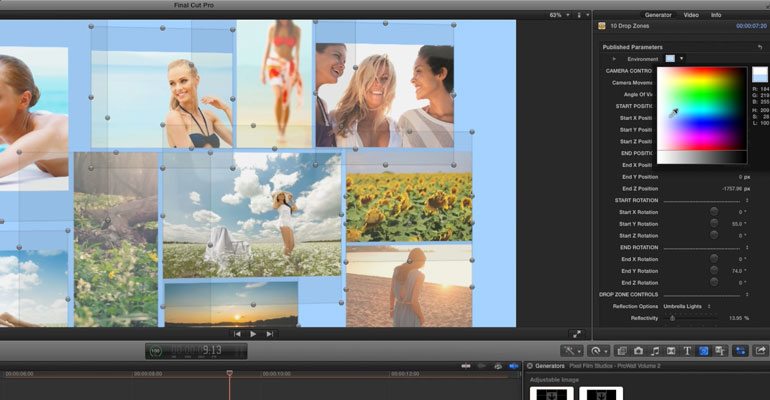Image resolution: width=770 pixels, height=400 pixels.
Task: Click the Start Y Rotation 55.0 value
Action: [739, 224]
